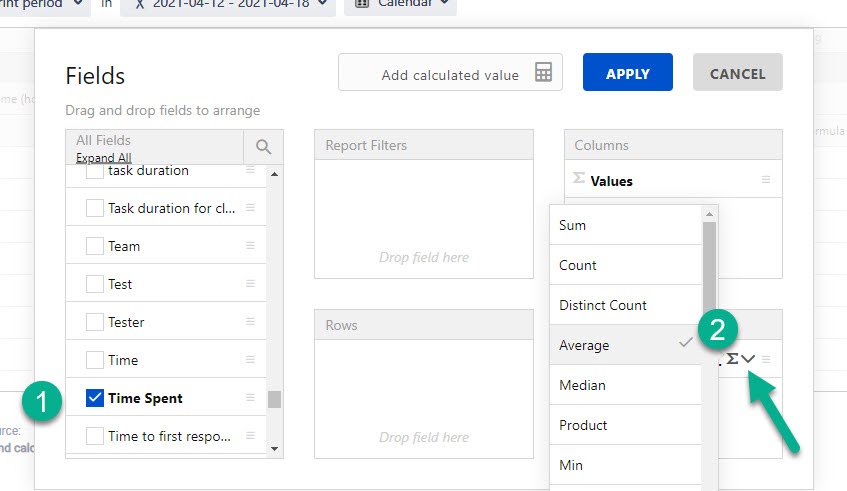Open the aggregation dropdown chevron next to sigma
The width and height of the screenshot is (847, 491).
coord(748,359)
